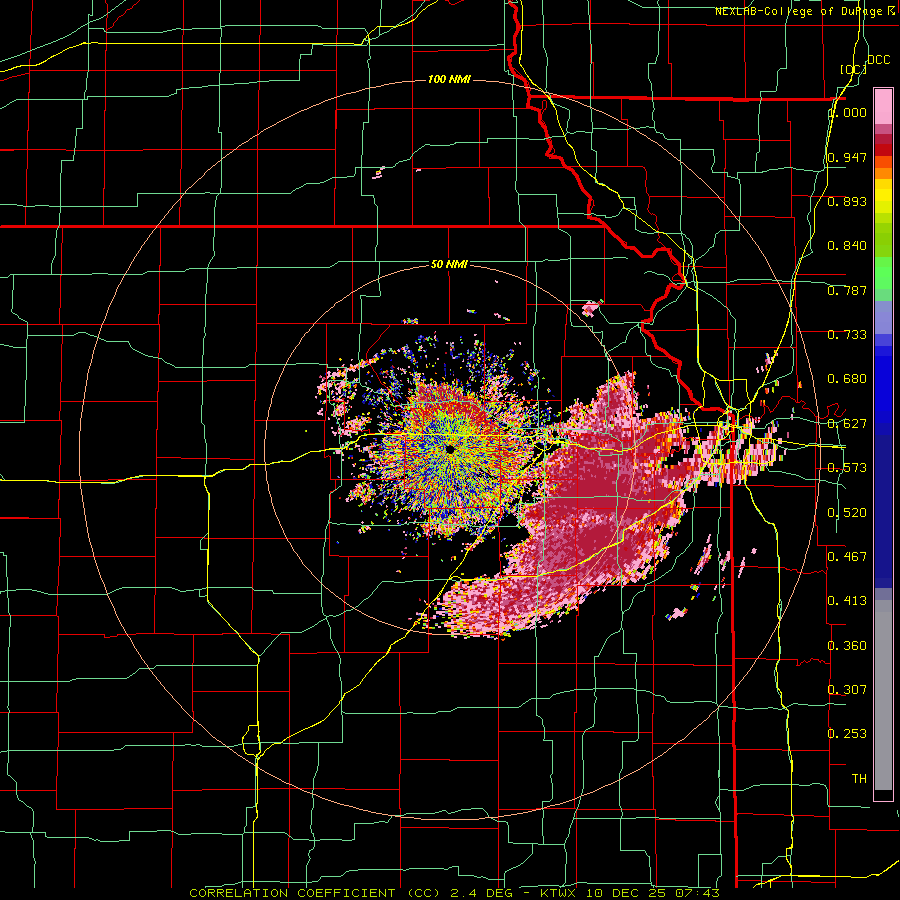Select the 0.520 legend value
The width and height of the screenshot is (900, 900).
pyautogui.click(x=847, y=513)
